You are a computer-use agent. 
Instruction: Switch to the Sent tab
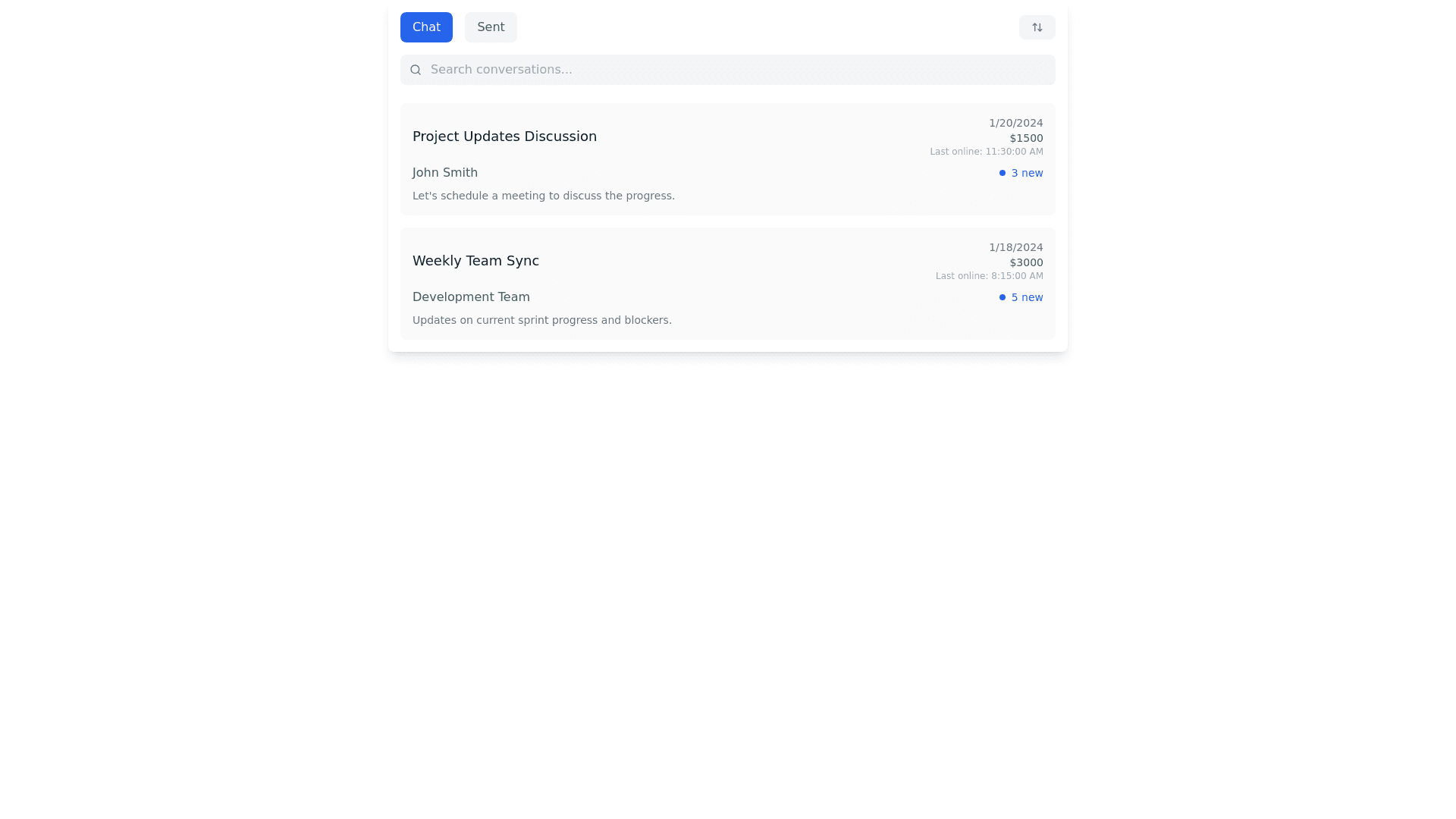pos(491,27)
